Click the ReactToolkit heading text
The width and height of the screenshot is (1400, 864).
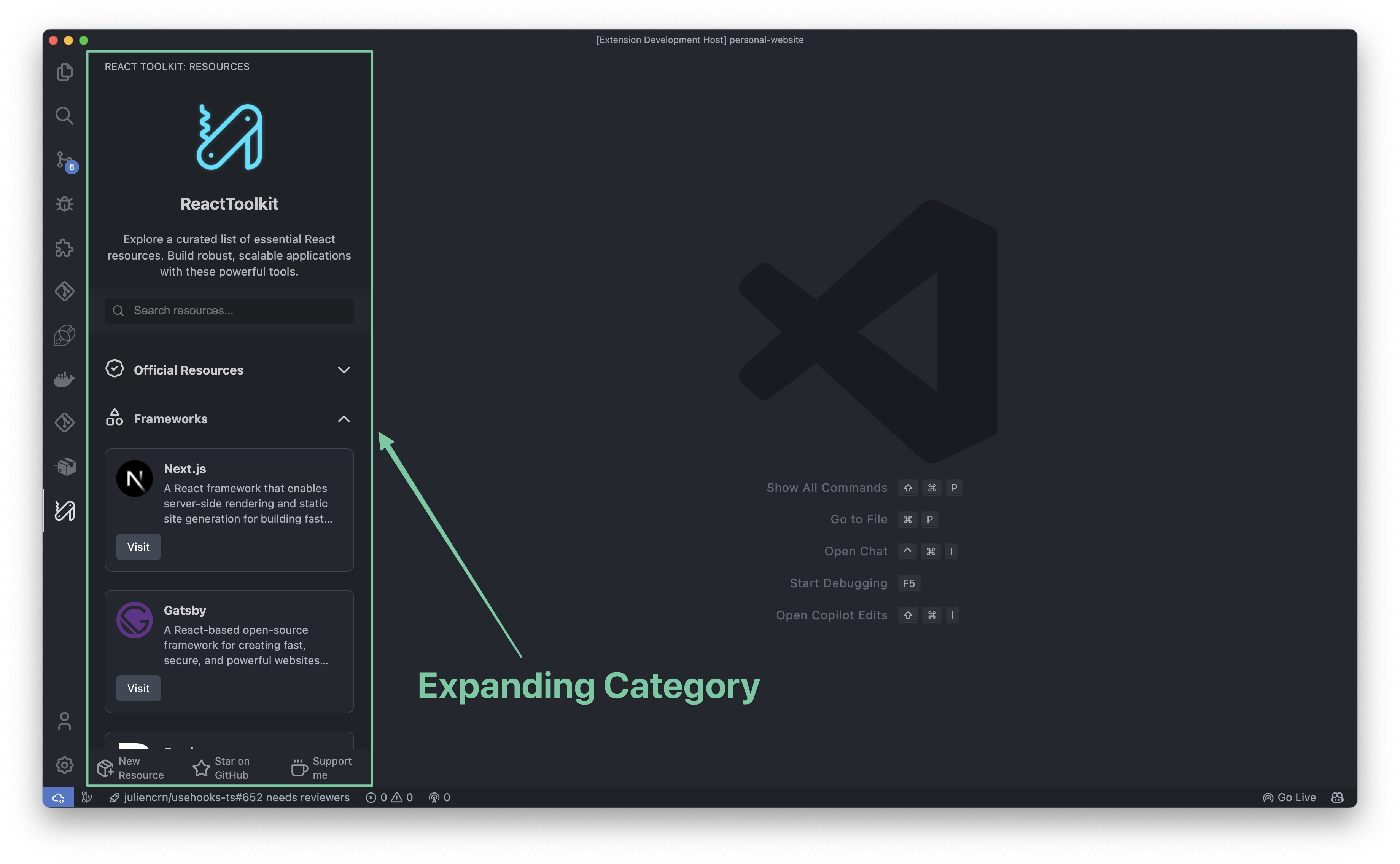point(229,204)
